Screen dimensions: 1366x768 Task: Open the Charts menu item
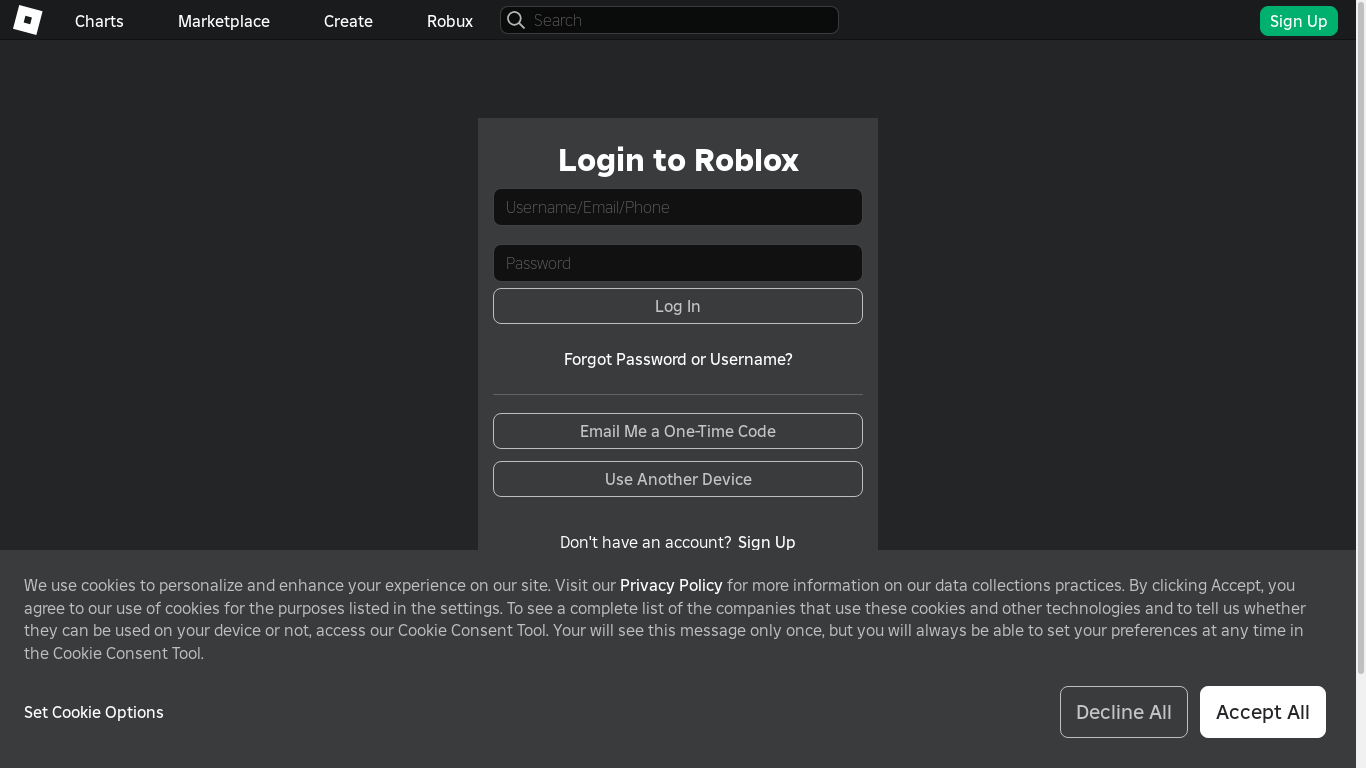click(99, 21)
